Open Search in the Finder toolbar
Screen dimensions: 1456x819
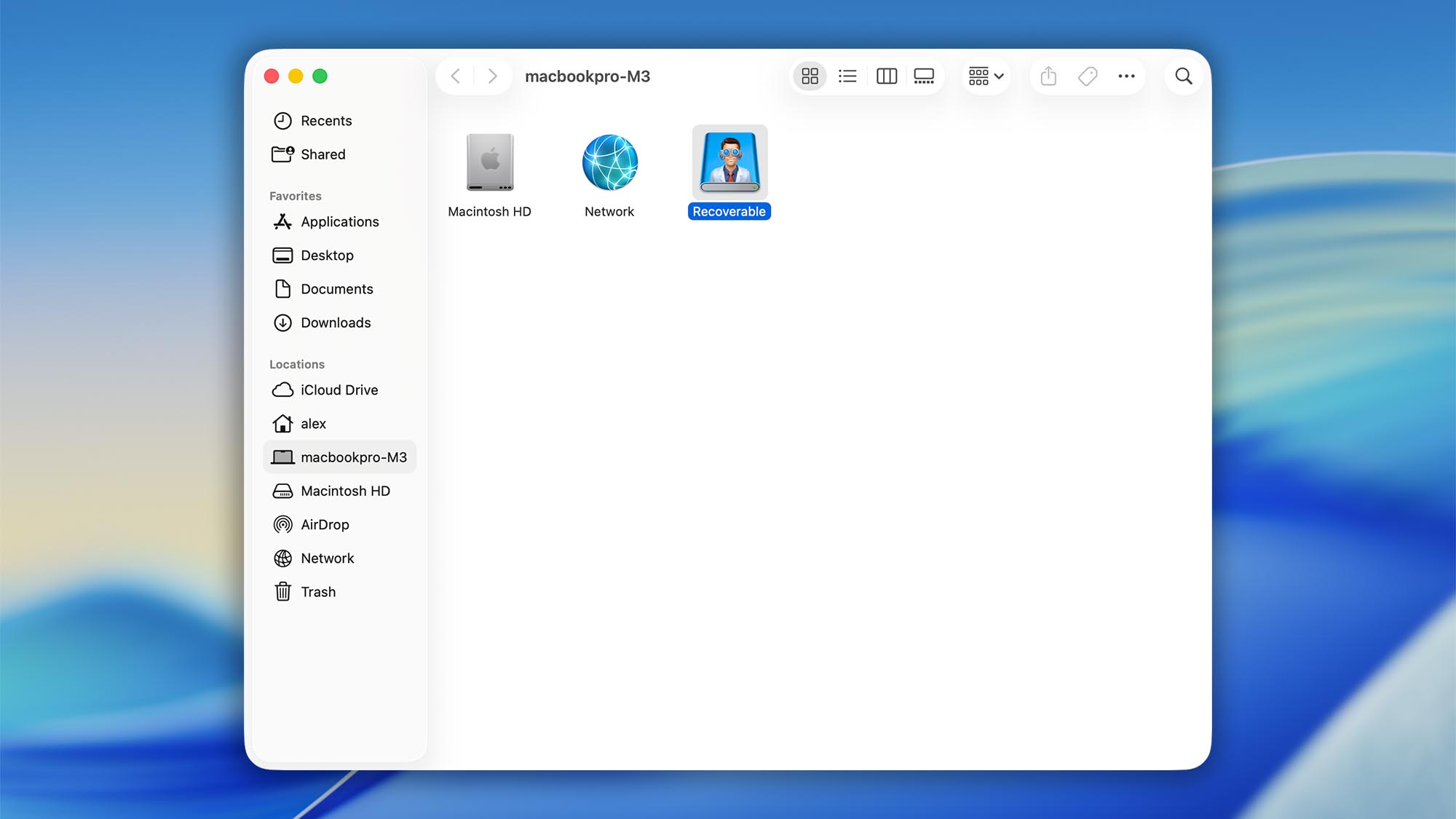[x=1183, y=76]
